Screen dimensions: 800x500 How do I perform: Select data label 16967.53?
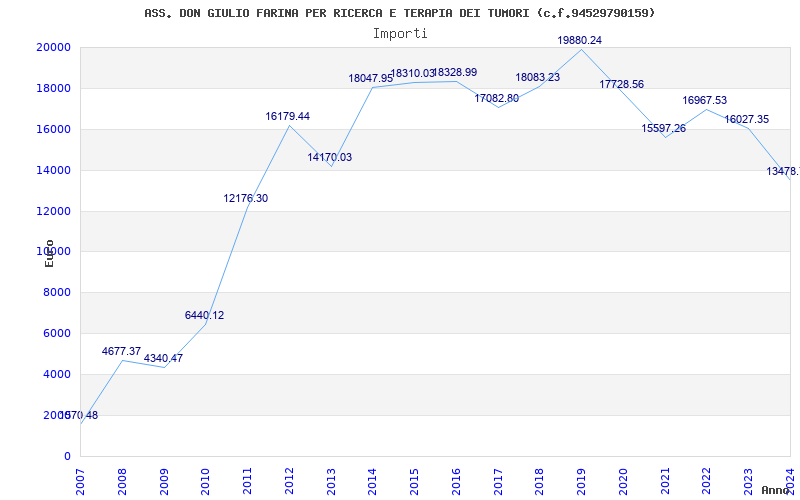[x=705, y=101]
